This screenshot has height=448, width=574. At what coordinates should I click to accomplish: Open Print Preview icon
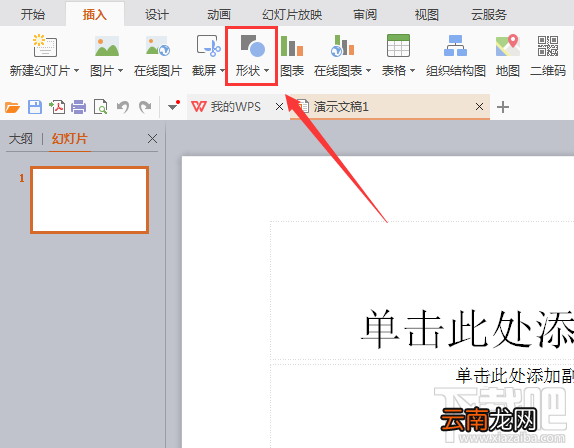pos(100,107)
